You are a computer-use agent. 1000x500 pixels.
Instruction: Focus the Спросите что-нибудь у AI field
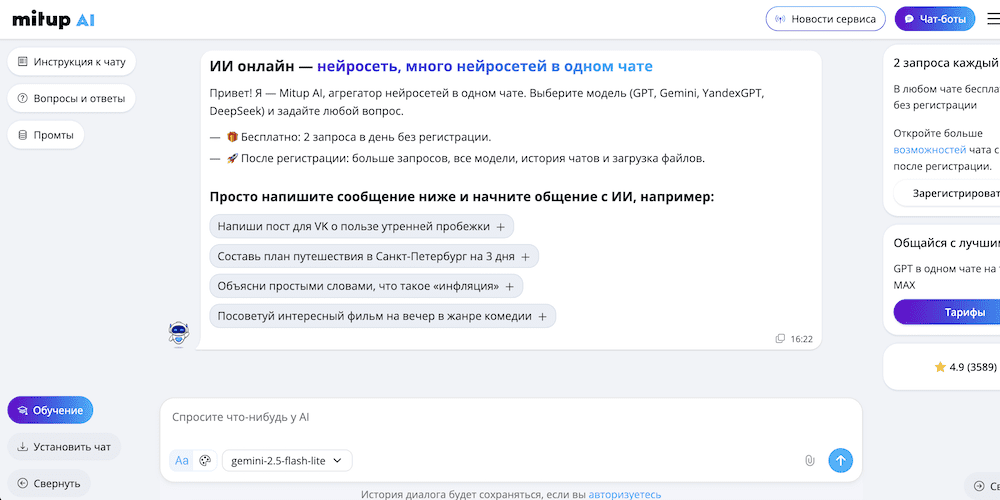click(510, 418)
